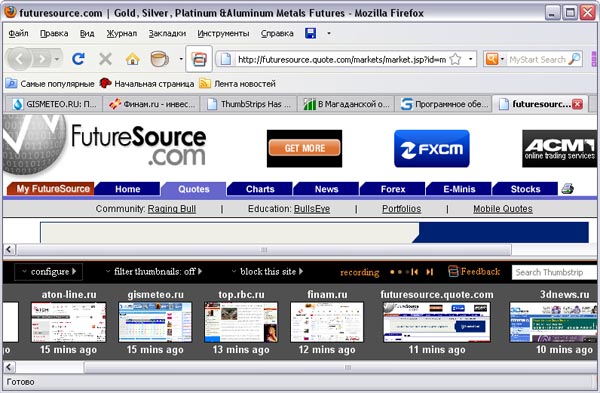600x393 pixels.
Task: Open the search engine dropdown arrow
Action: [x=502, y=59]
